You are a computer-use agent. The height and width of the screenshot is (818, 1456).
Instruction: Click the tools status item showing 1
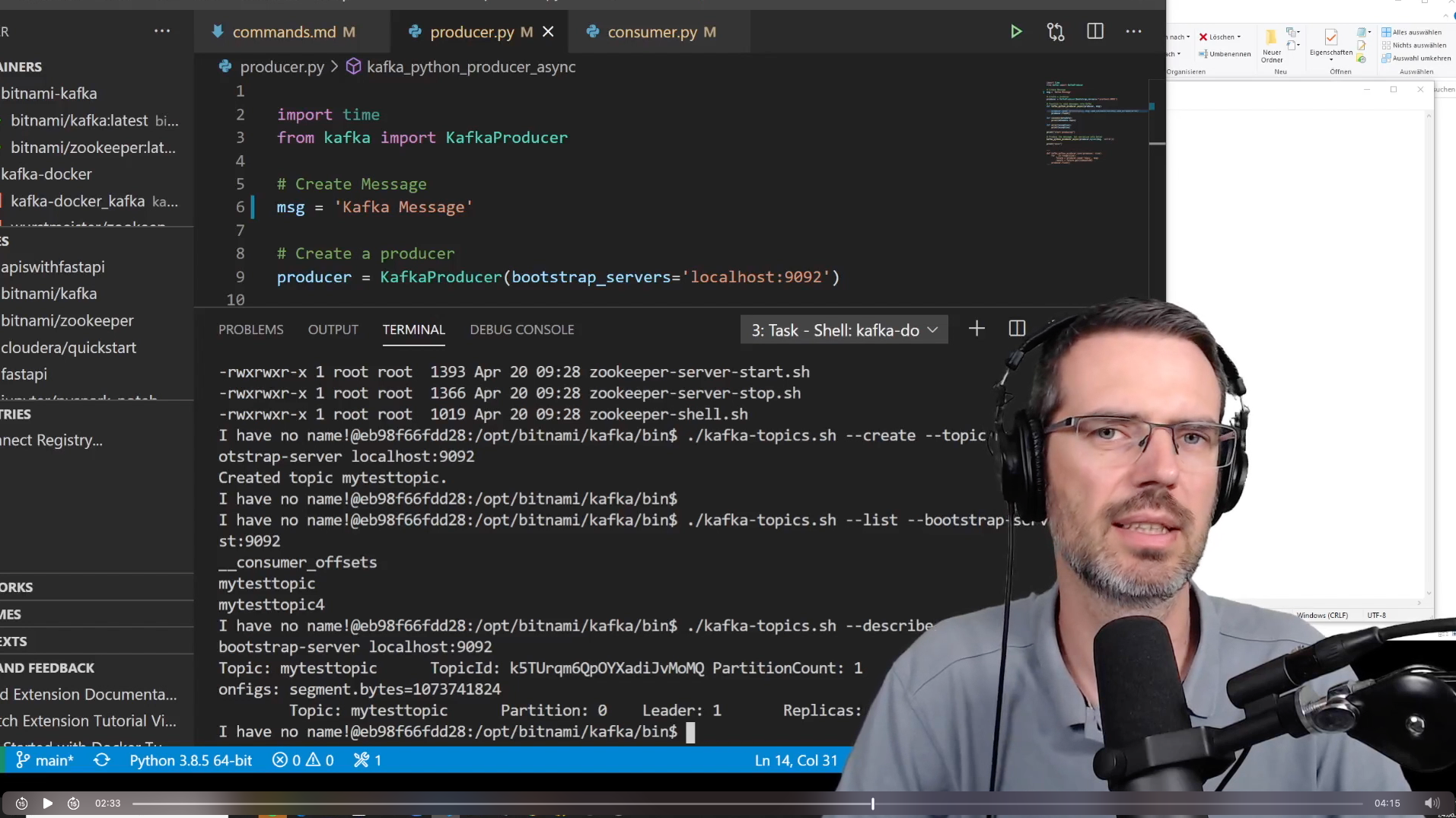tap(368, 760)
